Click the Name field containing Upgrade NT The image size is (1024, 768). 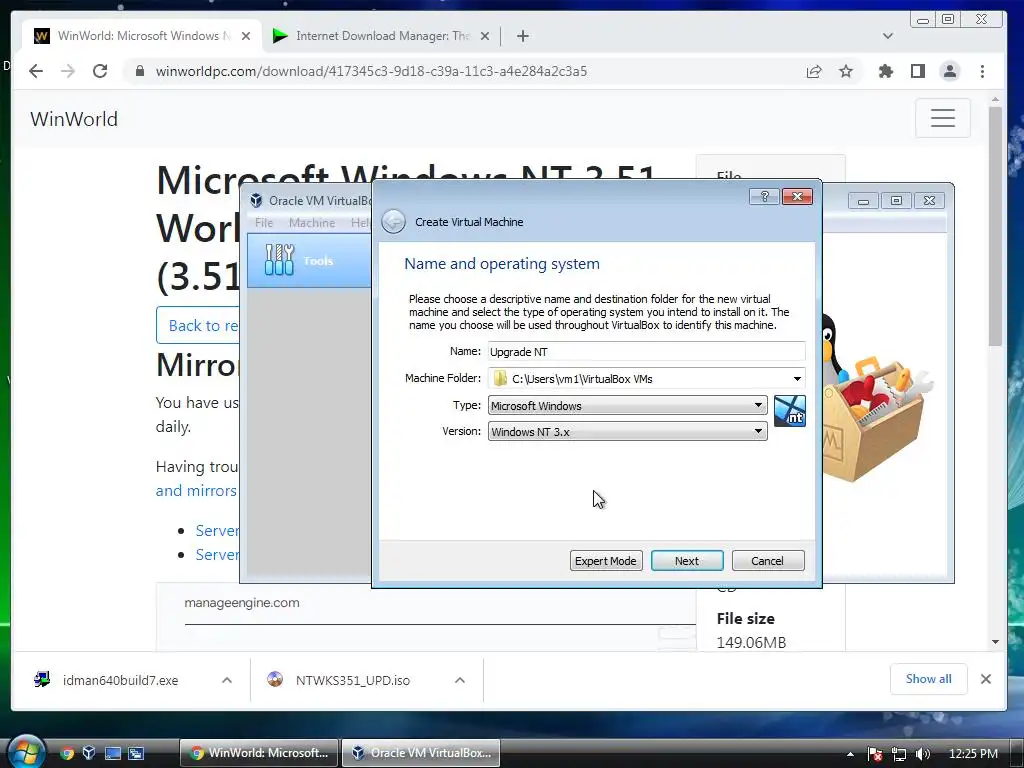[x=646, y=351]
